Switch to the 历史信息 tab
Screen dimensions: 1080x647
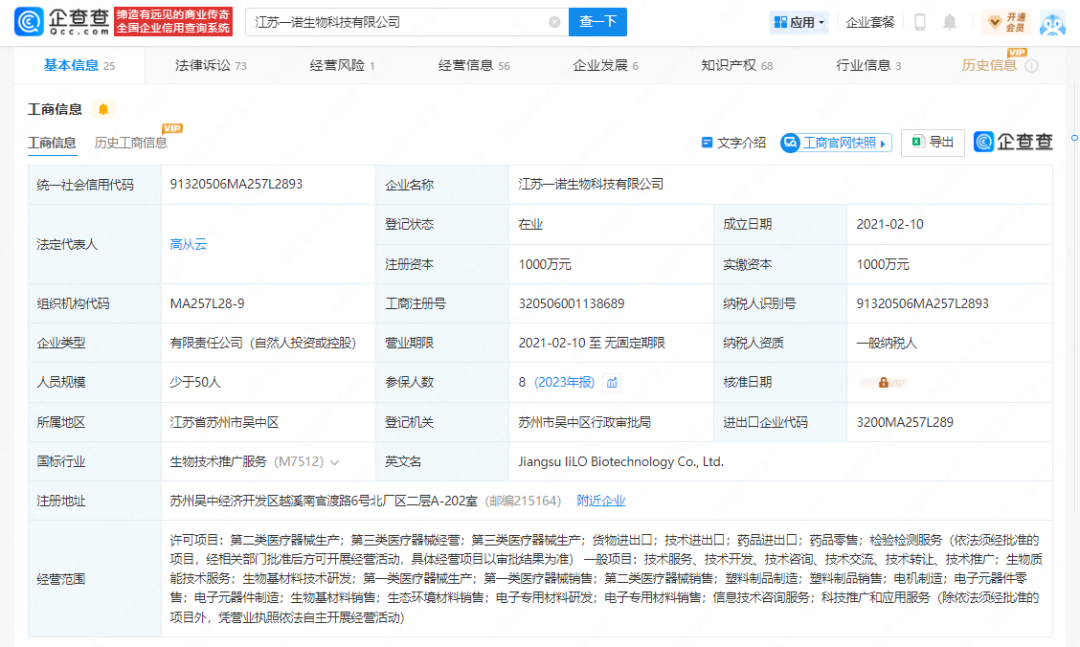(x=989, y=65)
